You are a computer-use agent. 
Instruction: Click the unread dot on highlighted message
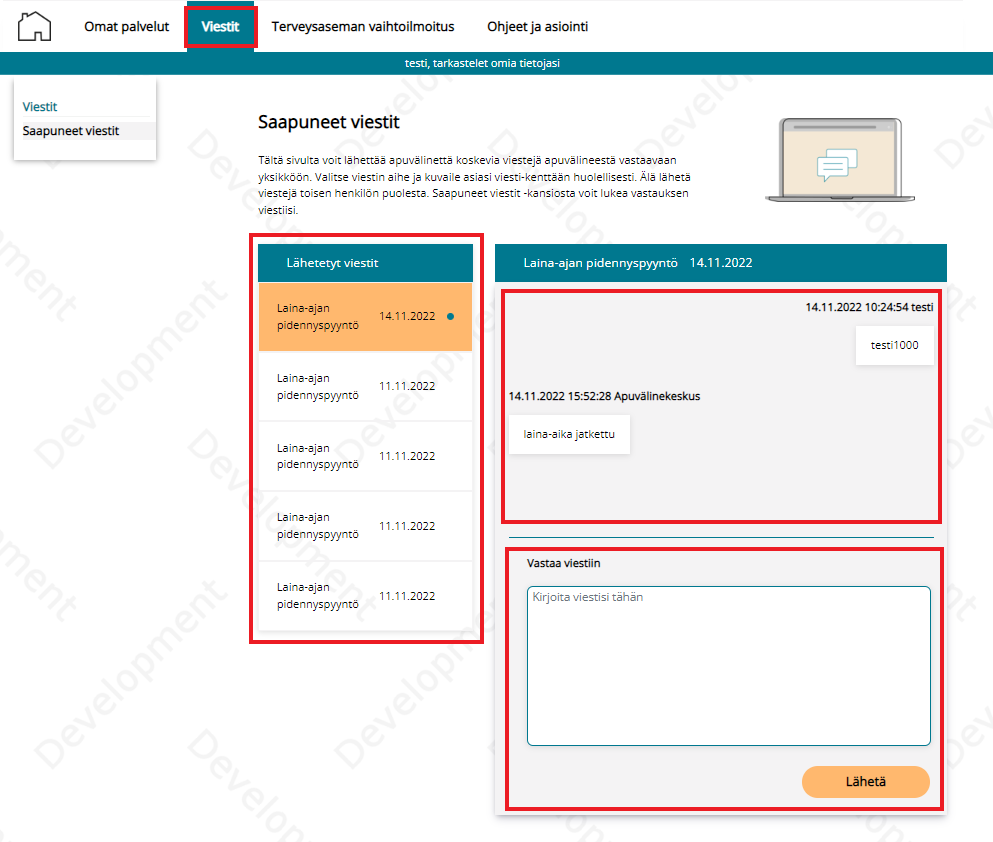click(x=450, y=316)
